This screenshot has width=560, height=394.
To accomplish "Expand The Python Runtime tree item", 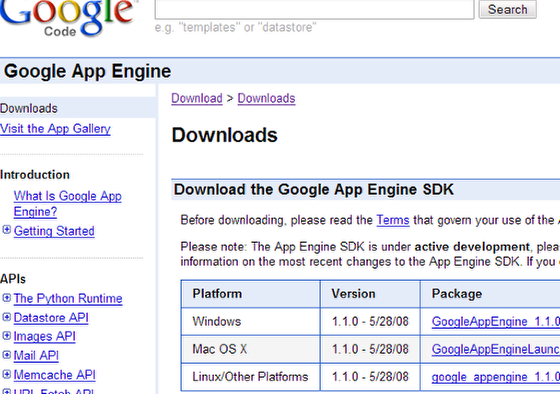I will tap(6, 298).
